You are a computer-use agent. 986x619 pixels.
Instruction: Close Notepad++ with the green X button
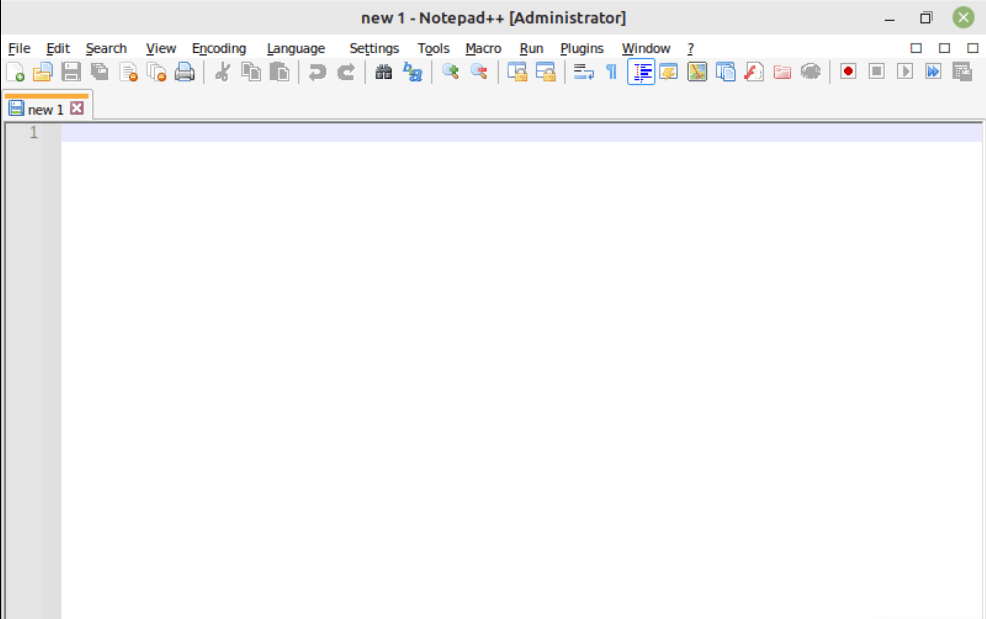tap(963, 18)
